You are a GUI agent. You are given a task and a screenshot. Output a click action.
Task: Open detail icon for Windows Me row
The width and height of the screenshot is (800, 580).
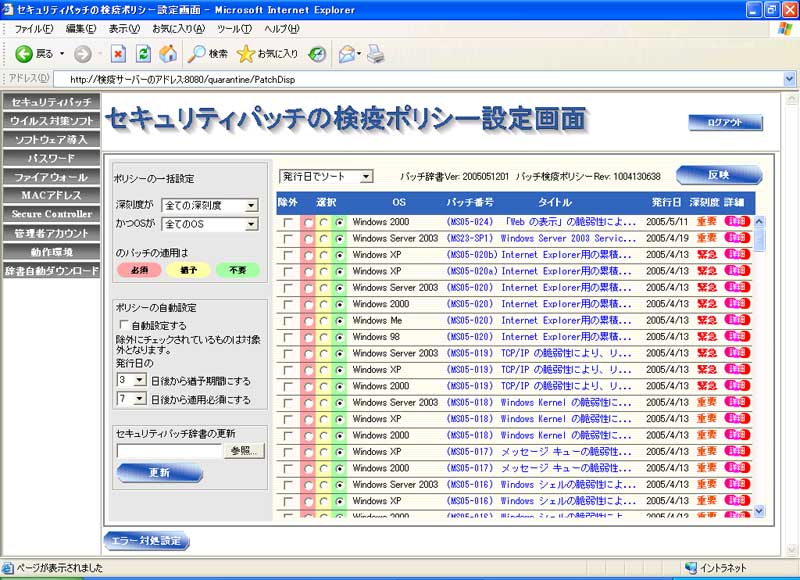tap(737, 320)
